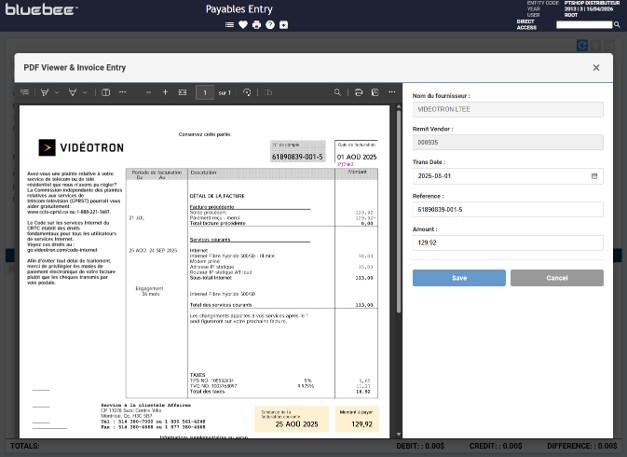
Task: Click the Sous-total Internet line
Action: click(211, 277)
